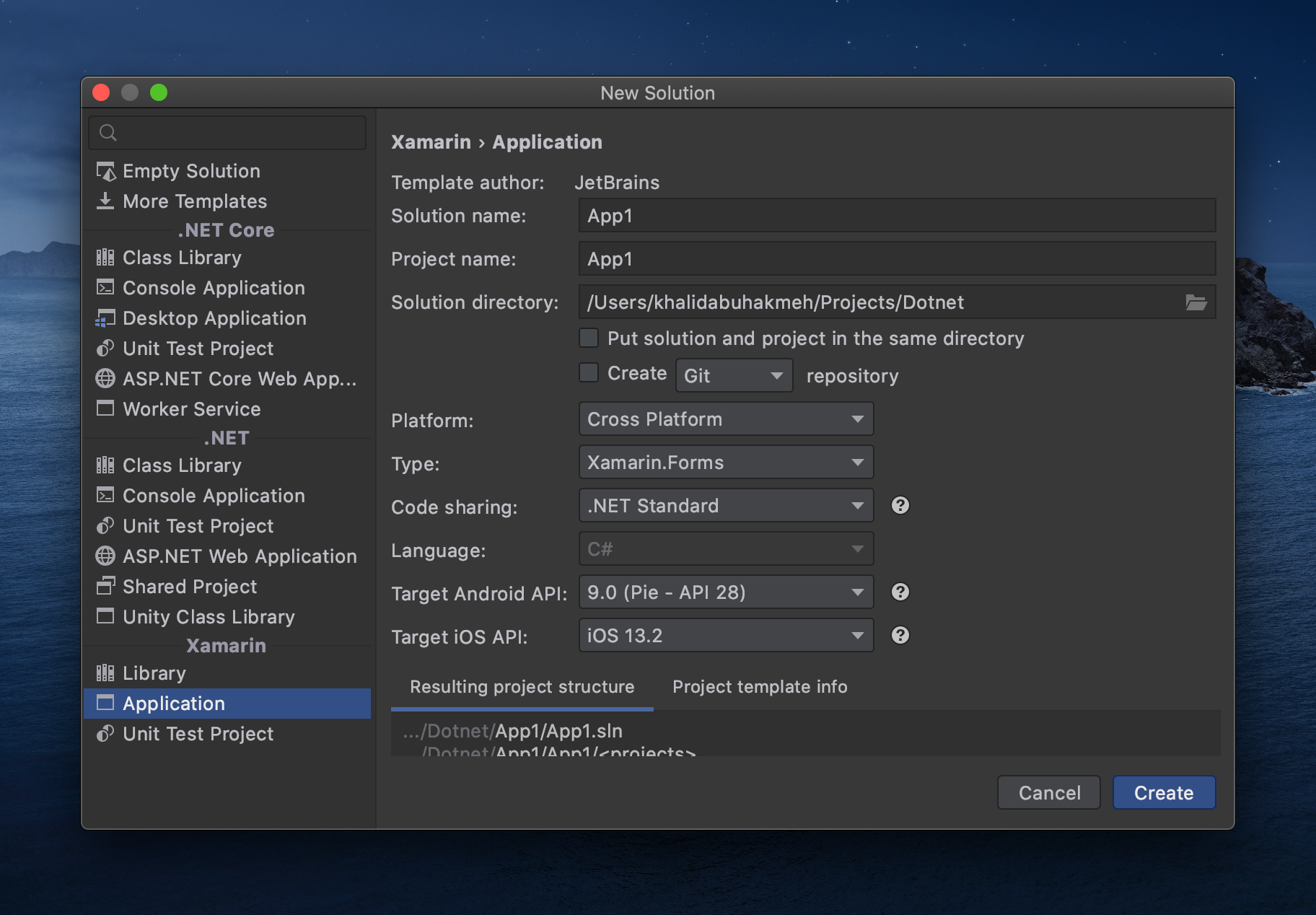Open help for Code sharing option

point(900,505)
